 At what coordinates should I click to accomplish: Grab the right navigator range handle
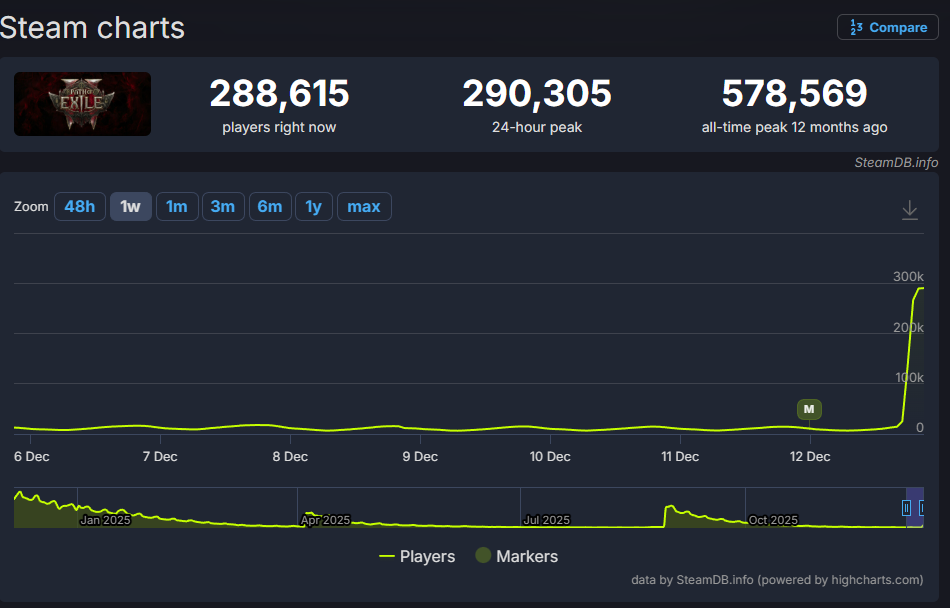922,507
